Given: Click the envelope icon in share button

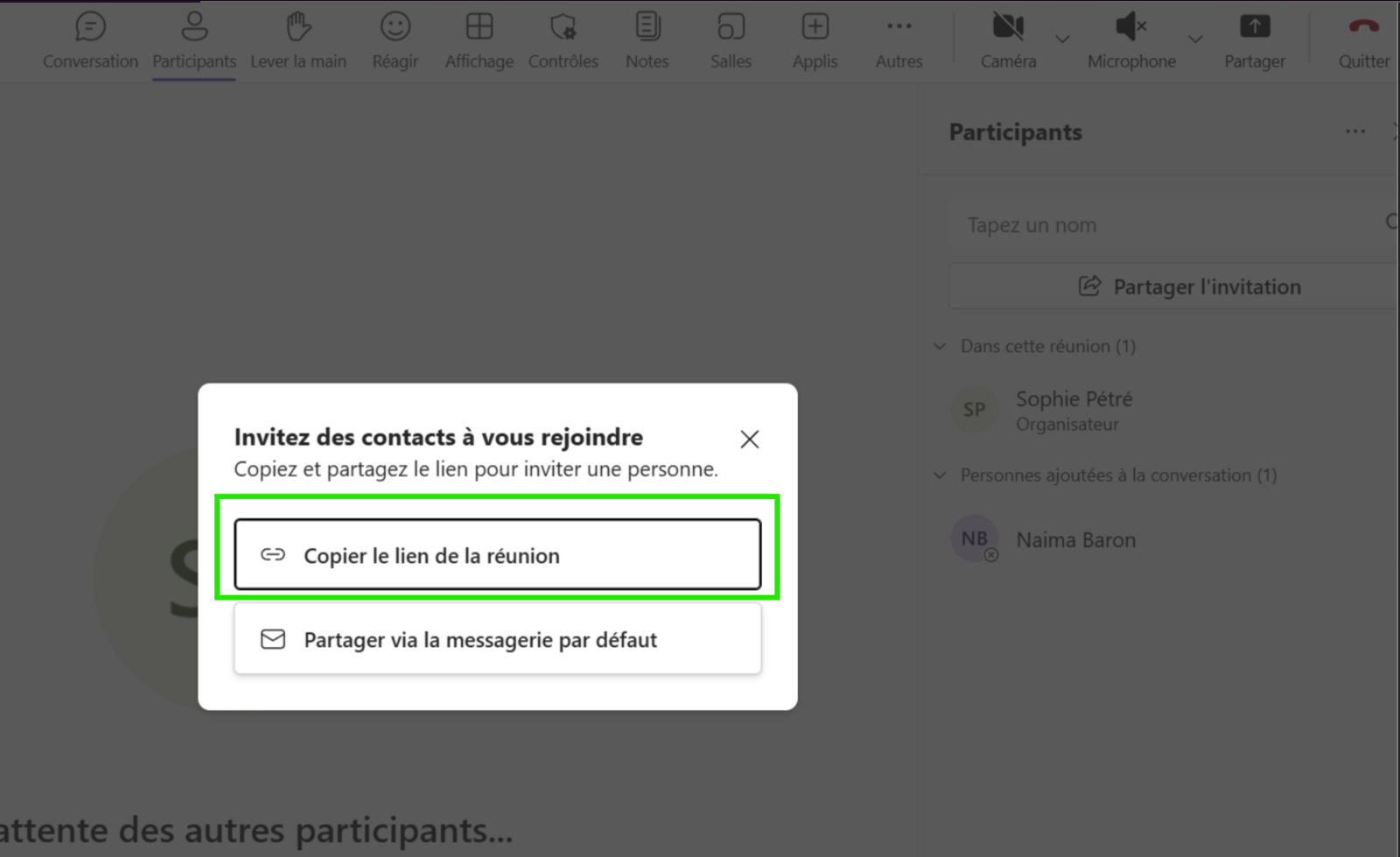Looking at the screenshot, I should 273,639.
